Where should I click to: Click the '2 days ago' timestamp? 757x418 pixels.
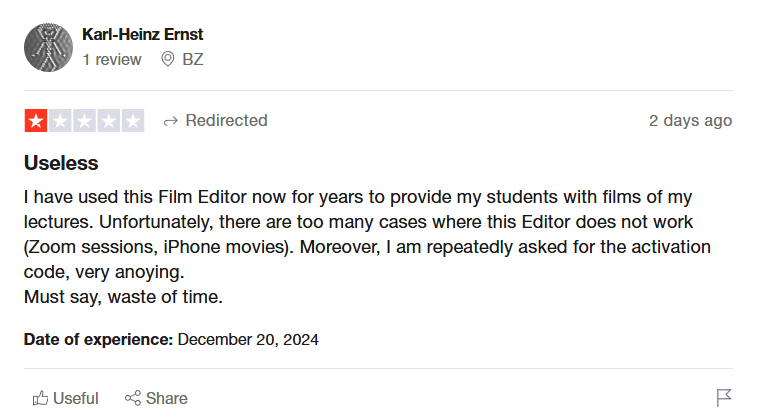point(690,121)
